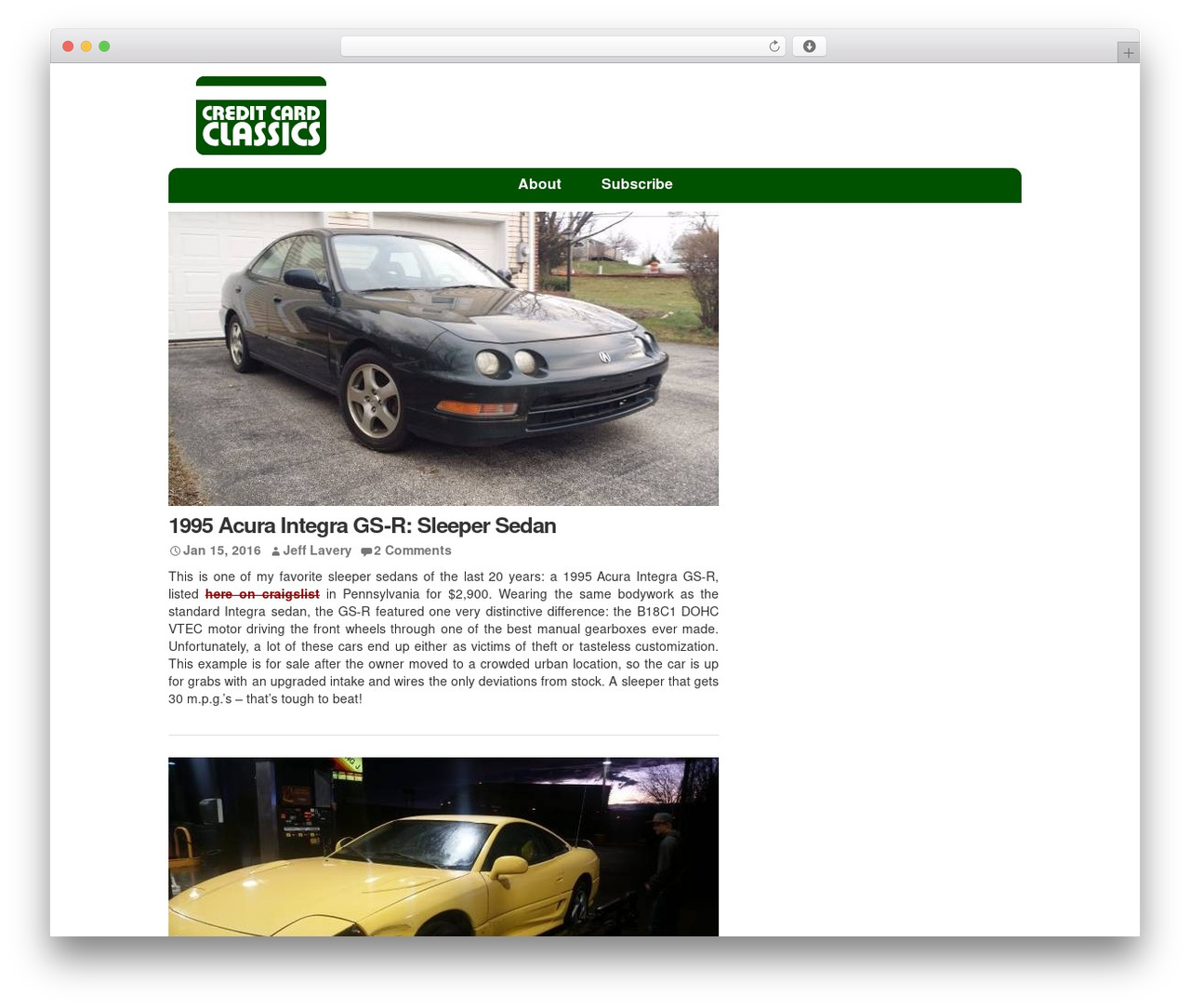The height and width of the screenshot is (1008, 1190).
Task: Open the 2 Comments link
Action: point(413,550)
